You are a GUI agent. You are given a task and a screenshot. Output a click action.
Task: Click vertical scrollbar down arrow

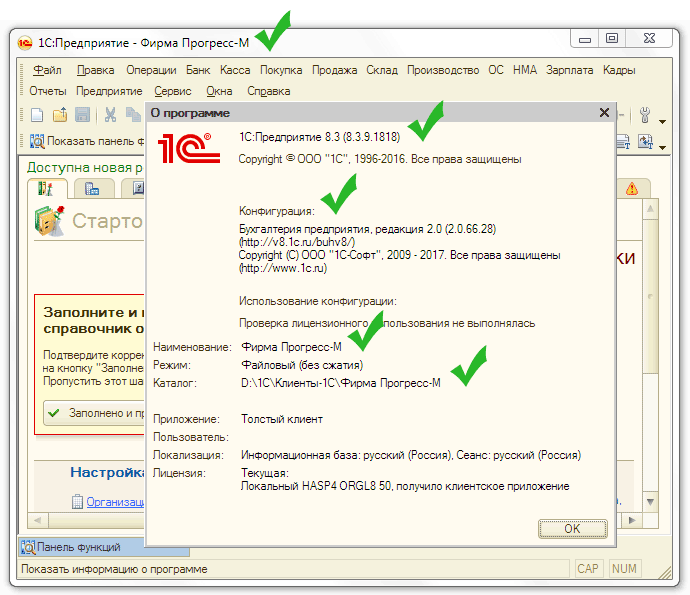tap(650, 502)
